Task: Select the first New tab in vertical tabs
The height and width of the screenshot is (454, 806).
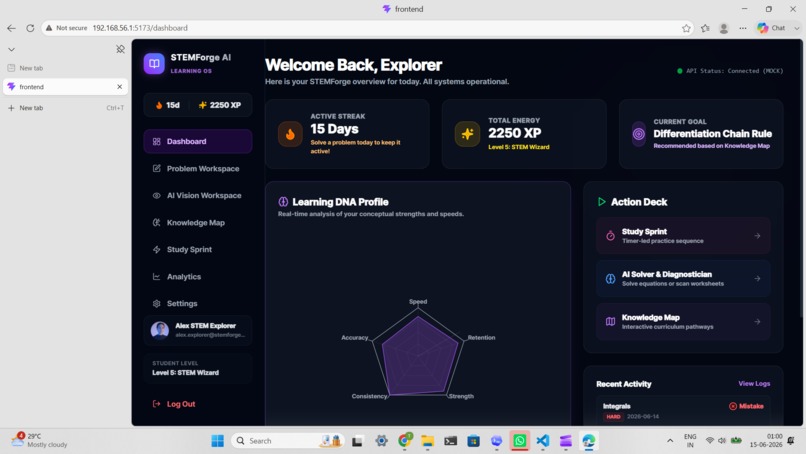Action: coord(65,68)
